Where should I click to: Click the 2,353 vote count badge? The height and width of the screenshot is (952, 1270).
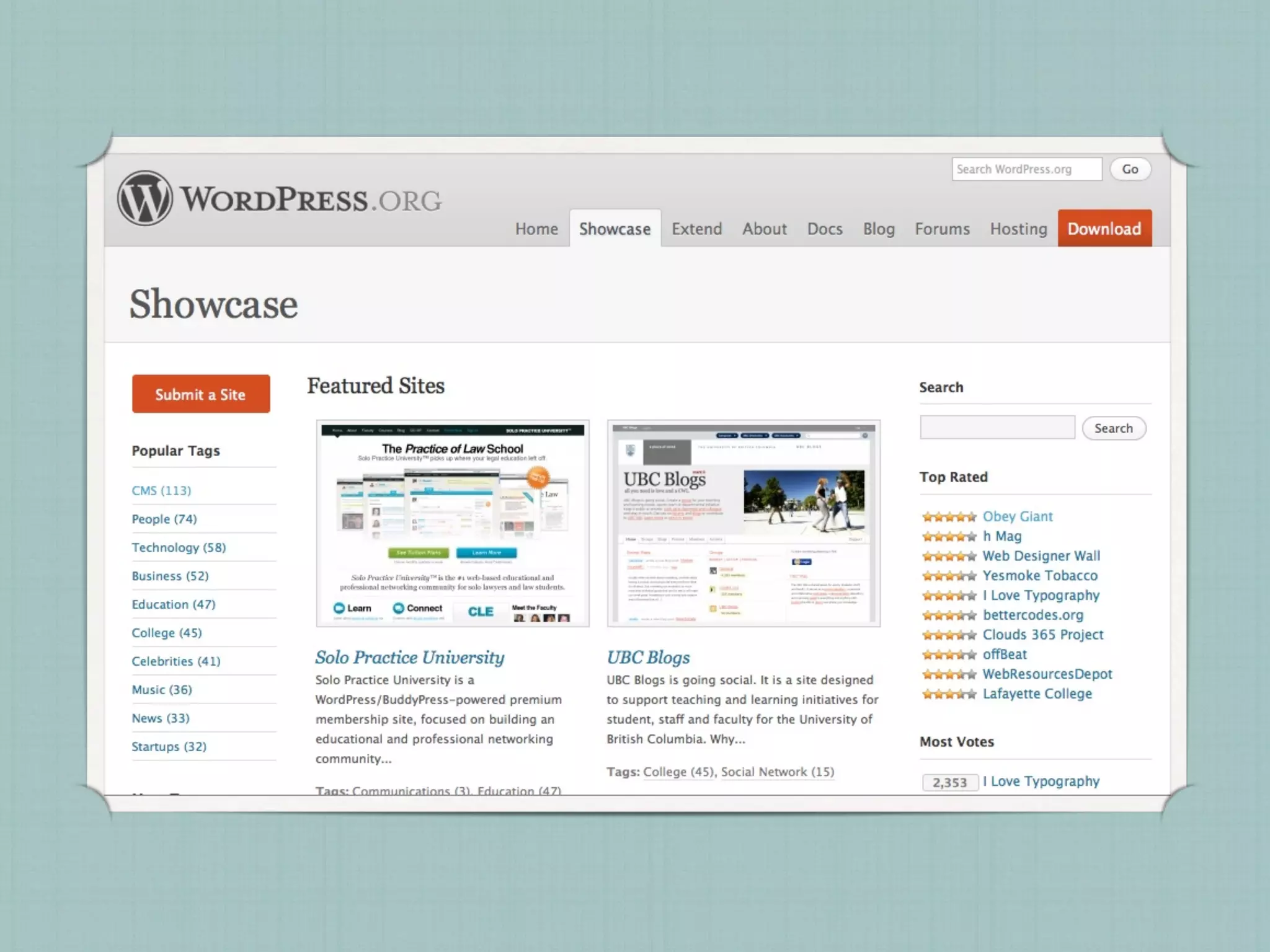click(x=949, y=782)
